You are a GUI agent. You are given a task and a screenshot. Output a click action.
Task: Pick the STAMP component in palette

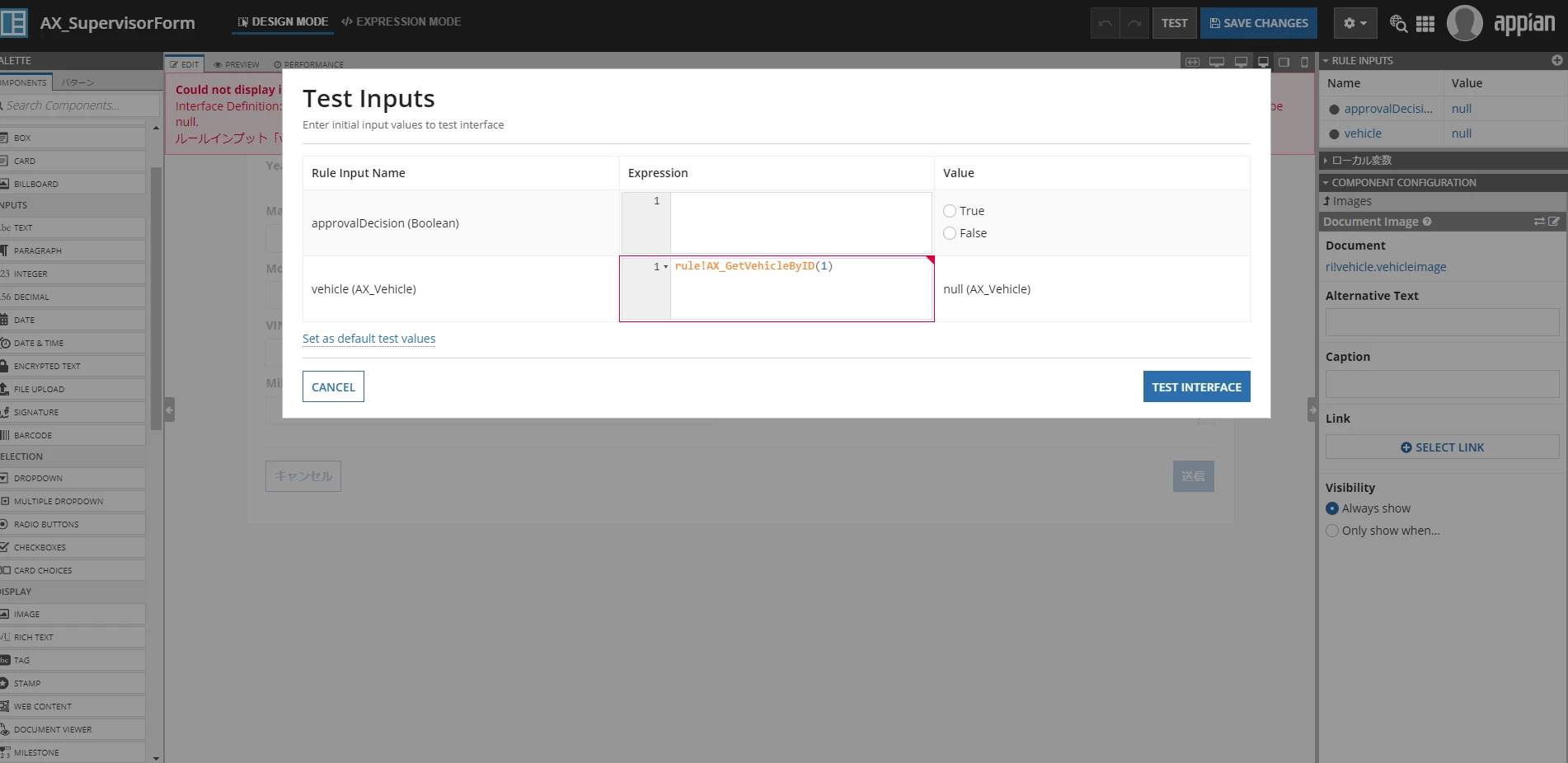[x=73, y=683]
